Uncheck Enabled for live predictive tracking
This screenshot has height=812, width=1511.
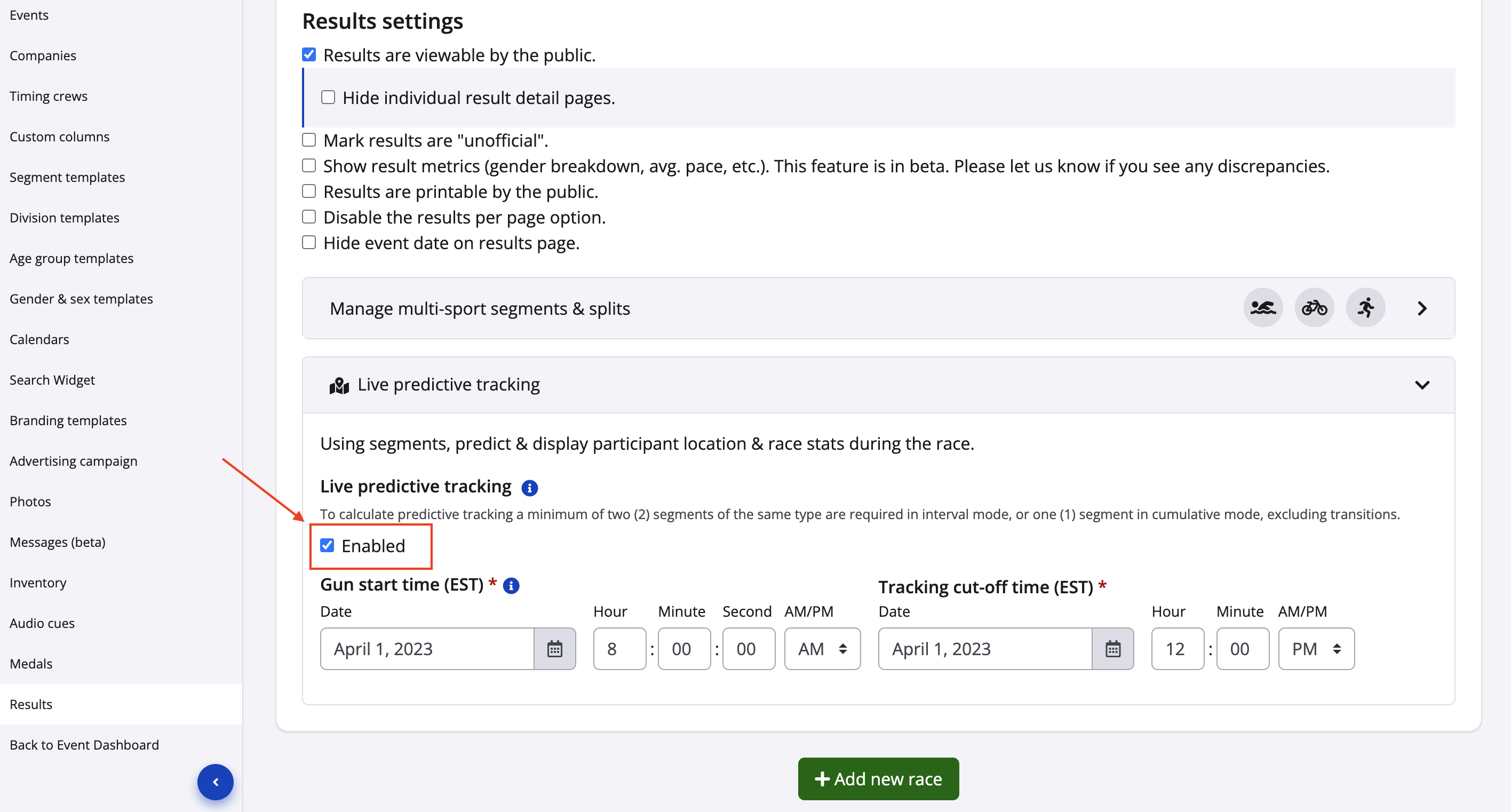pyautogui.click(x=327, y=546)
